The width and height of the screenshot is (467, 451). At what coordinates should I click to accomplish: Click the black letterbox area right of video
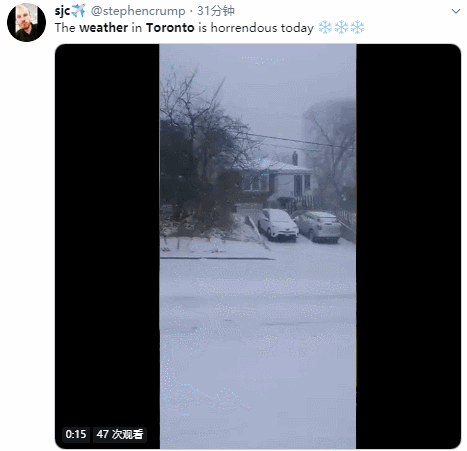point(408,246)
